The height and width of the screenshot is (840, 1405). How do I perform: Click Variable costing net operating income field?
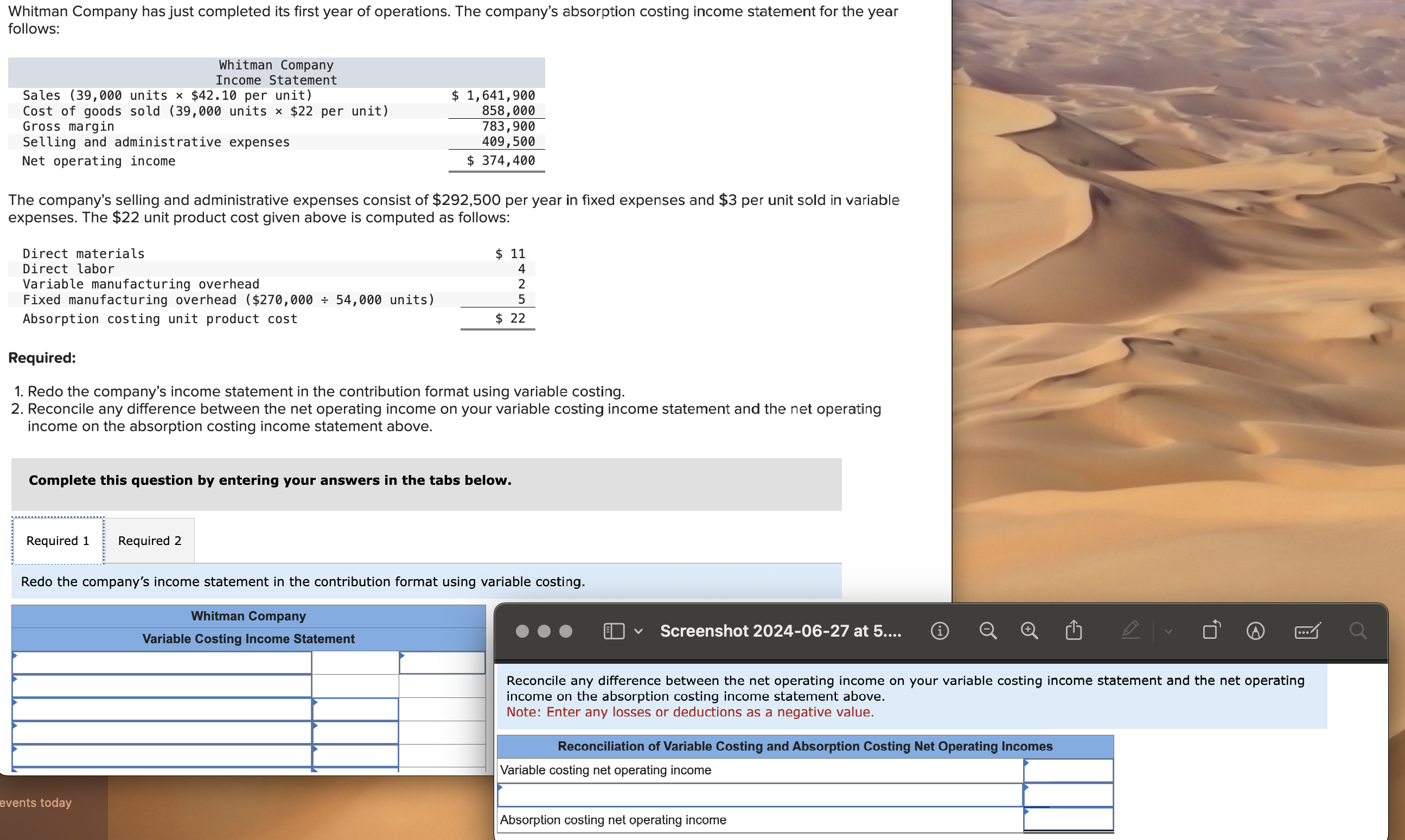tap(1068, 771)
